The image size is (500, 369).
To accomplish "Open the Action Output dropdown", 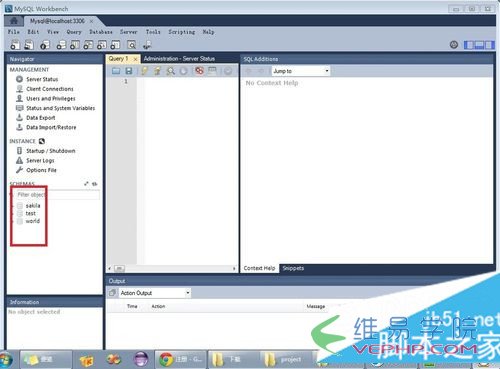I will point(155,293).
